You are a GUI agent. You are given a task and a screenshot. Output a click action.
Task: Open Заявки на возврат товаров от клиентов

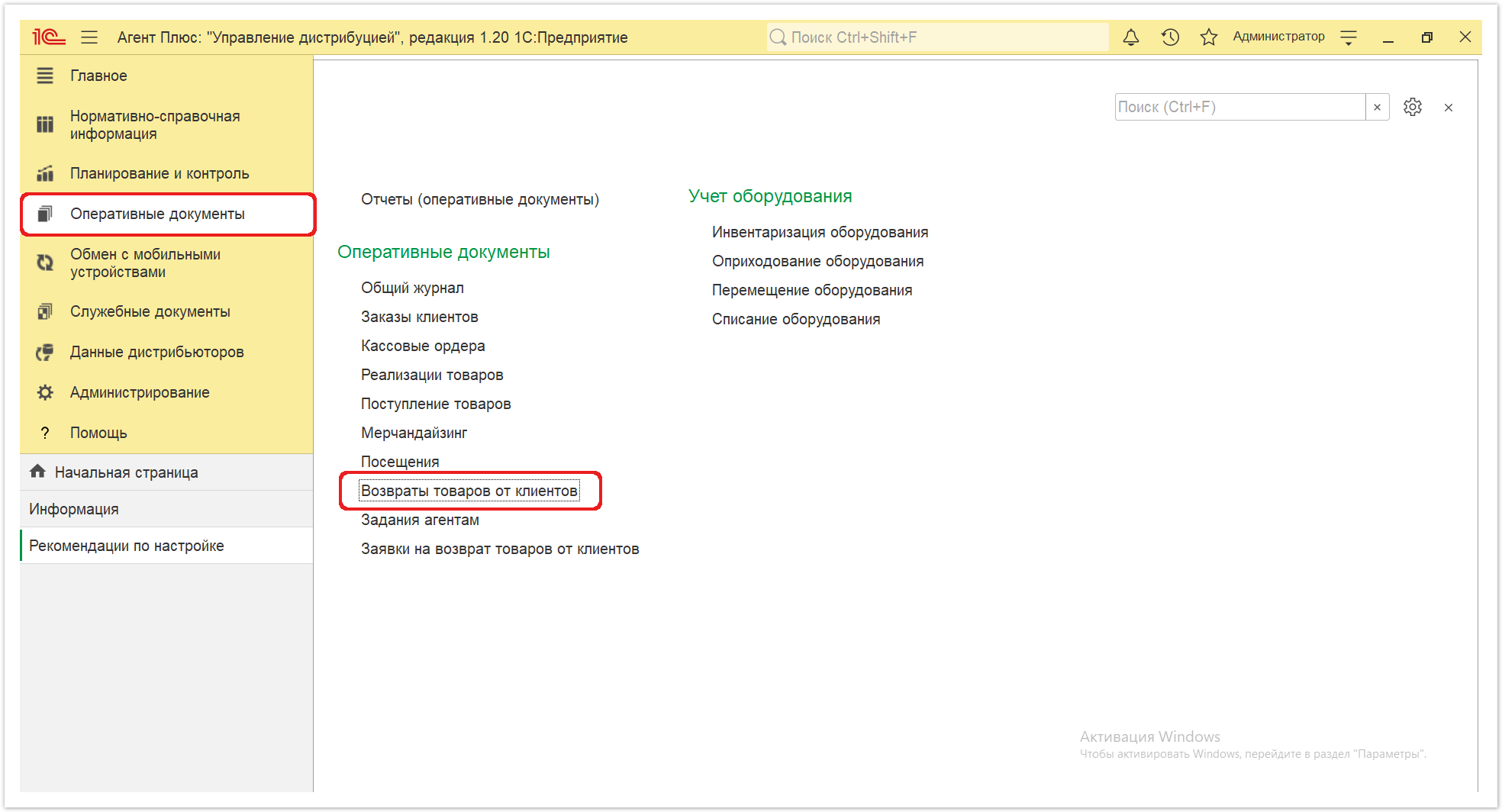click(x=500, y=549)
